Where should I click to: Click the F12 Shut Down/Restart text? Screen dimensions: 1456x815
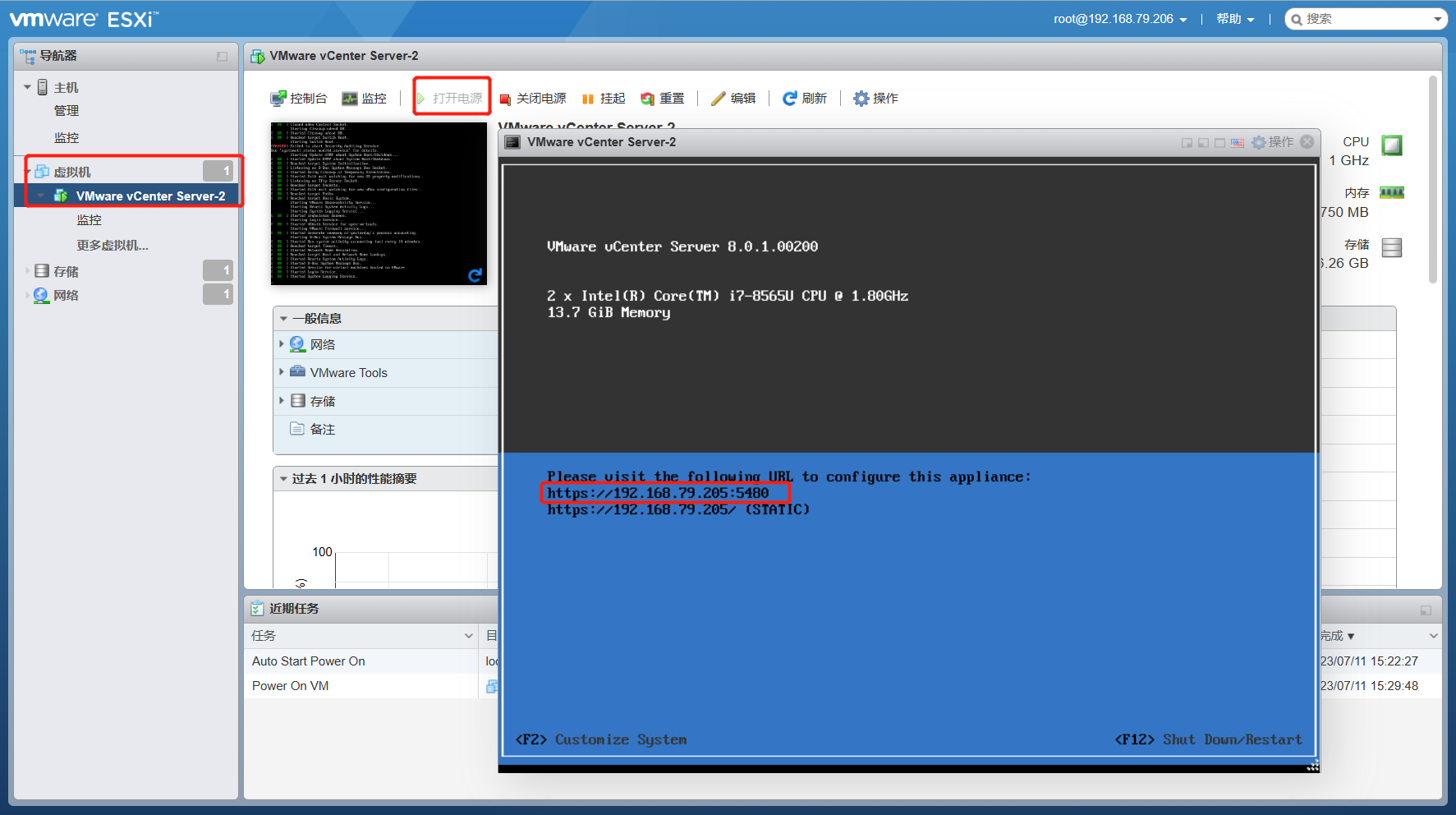click(x=1208, y=739)
